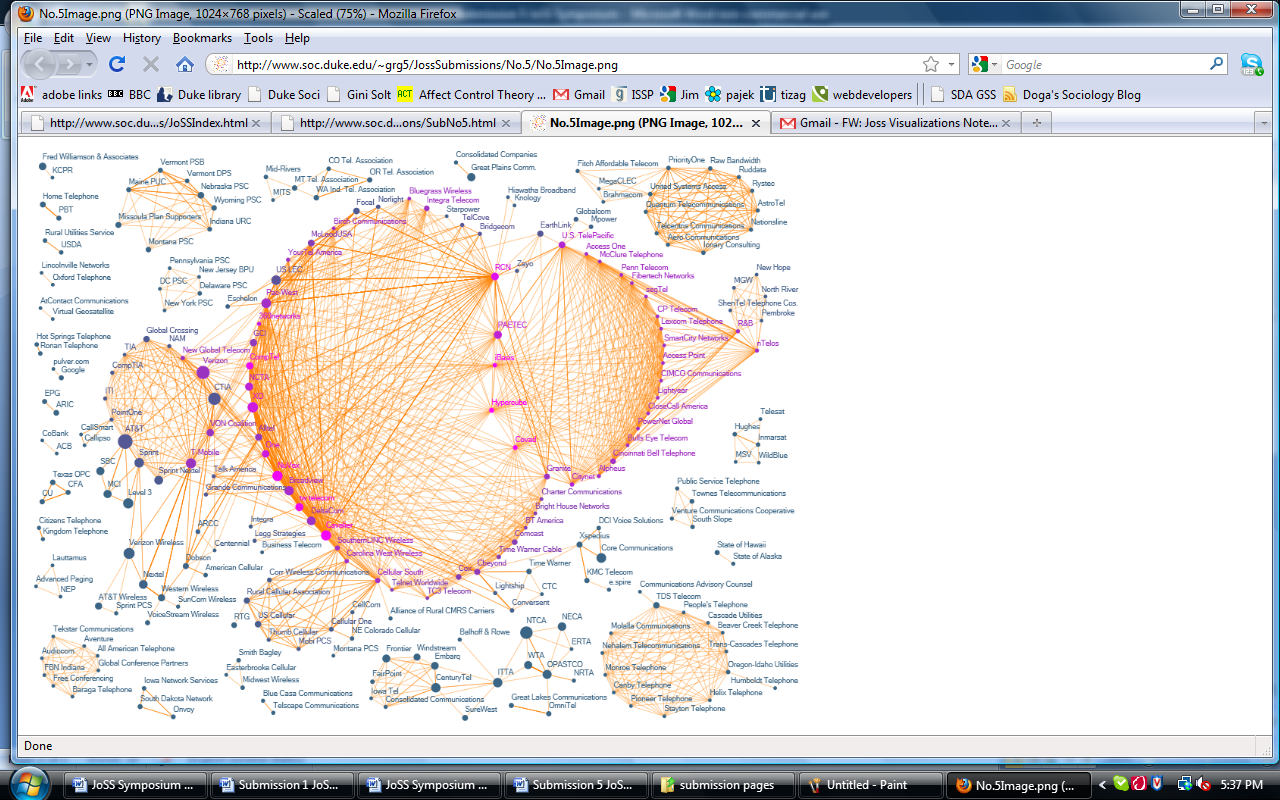Click the Skype toolbar icon
This screenshot has width=1280, height=800.
click(1251, 64)
